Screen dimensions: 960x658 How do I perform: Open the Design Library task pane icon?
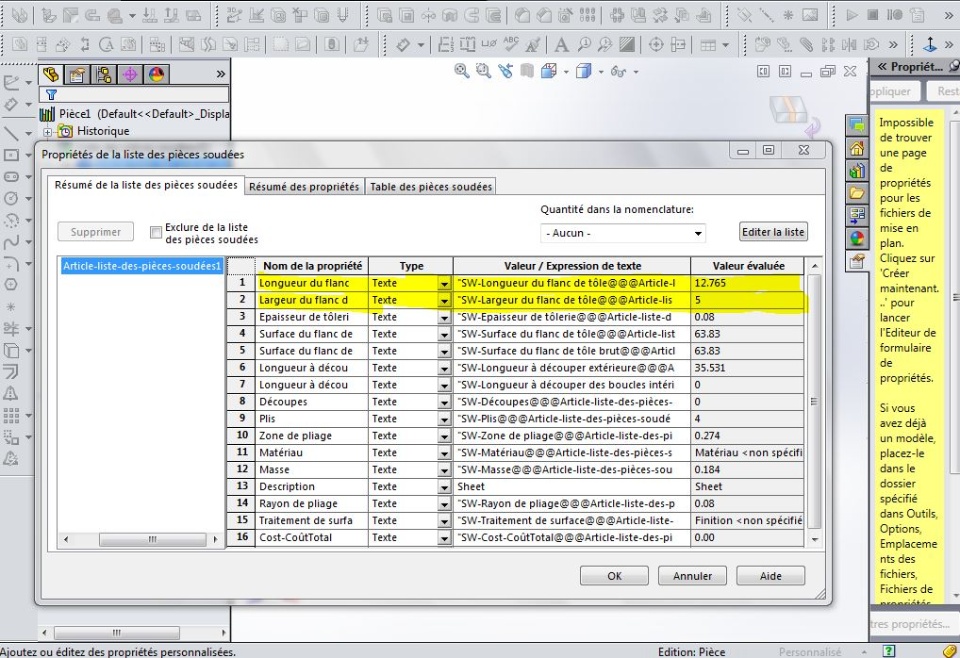coord(857,171)
